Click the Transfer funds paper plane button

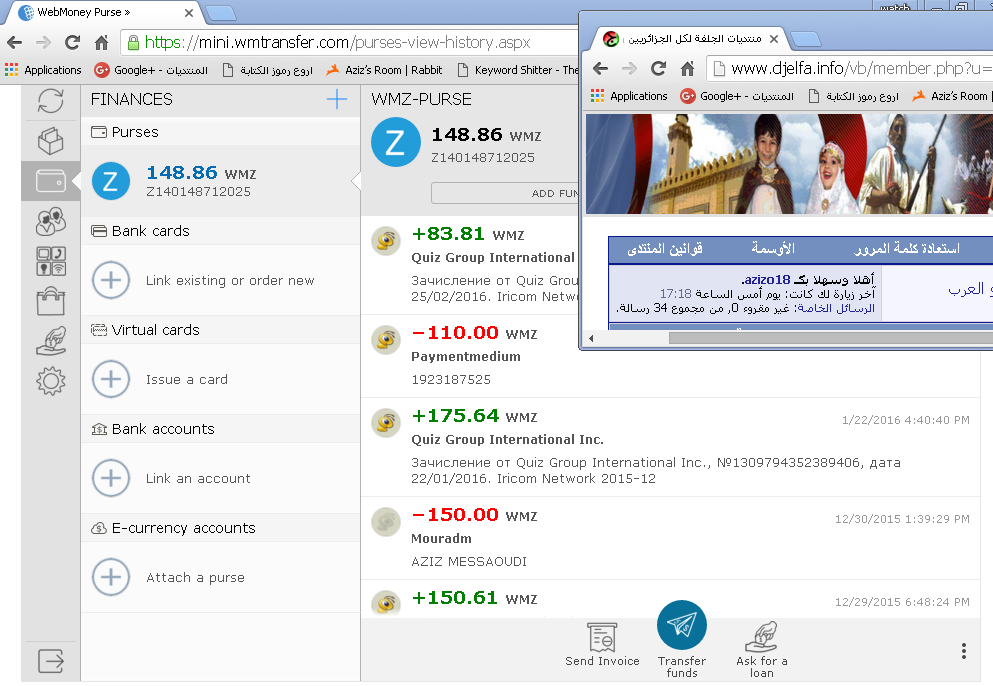[x=682, y=626]
